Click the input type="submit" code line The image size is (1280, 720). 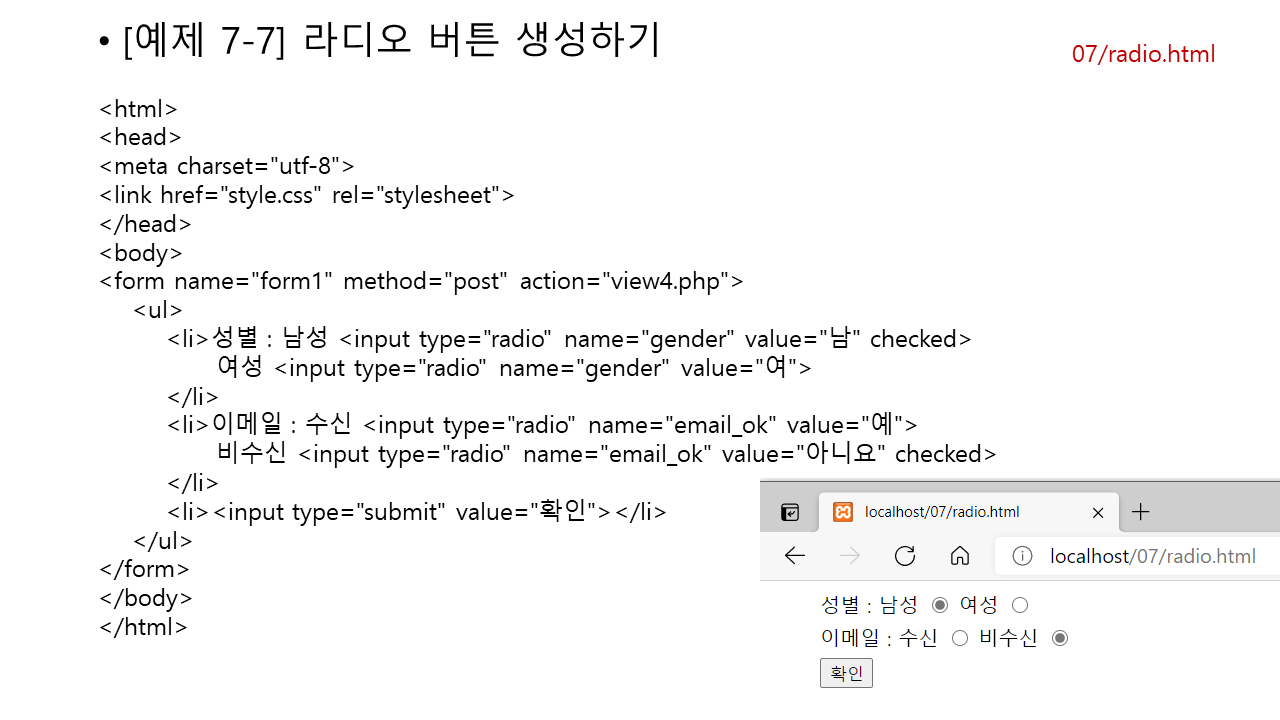(416, 512)
